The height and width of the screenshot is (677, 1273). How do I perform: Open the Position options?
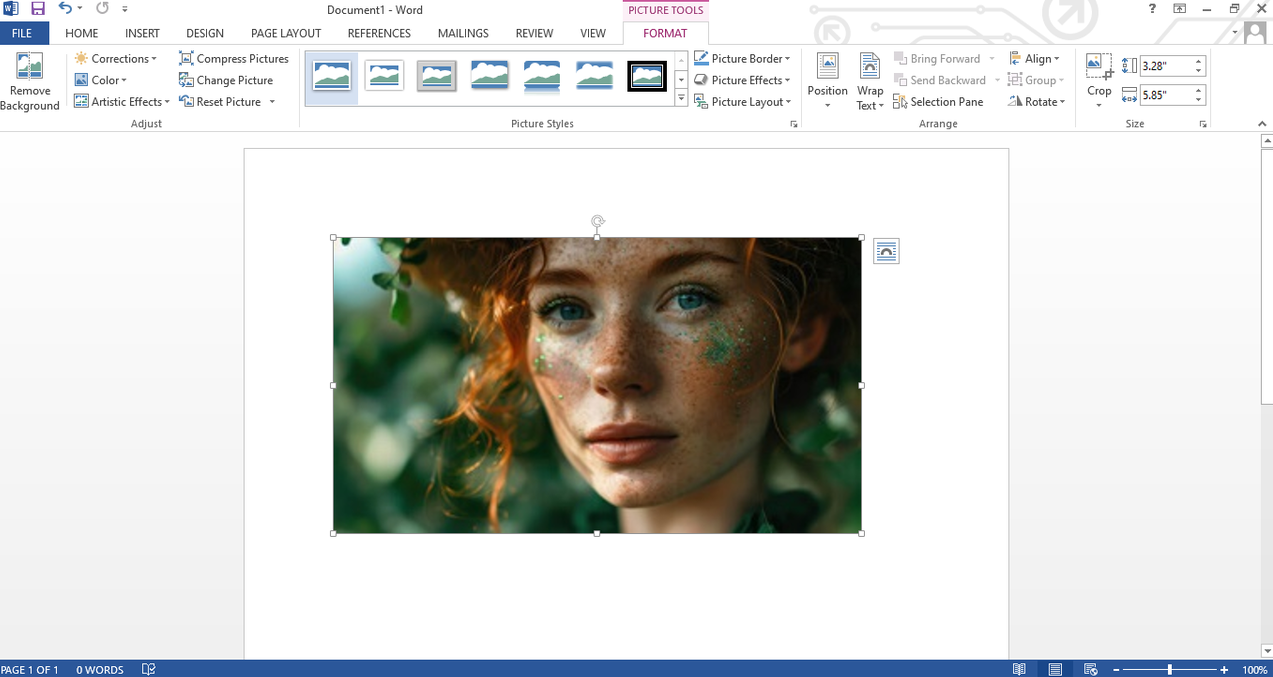(828, 82)
